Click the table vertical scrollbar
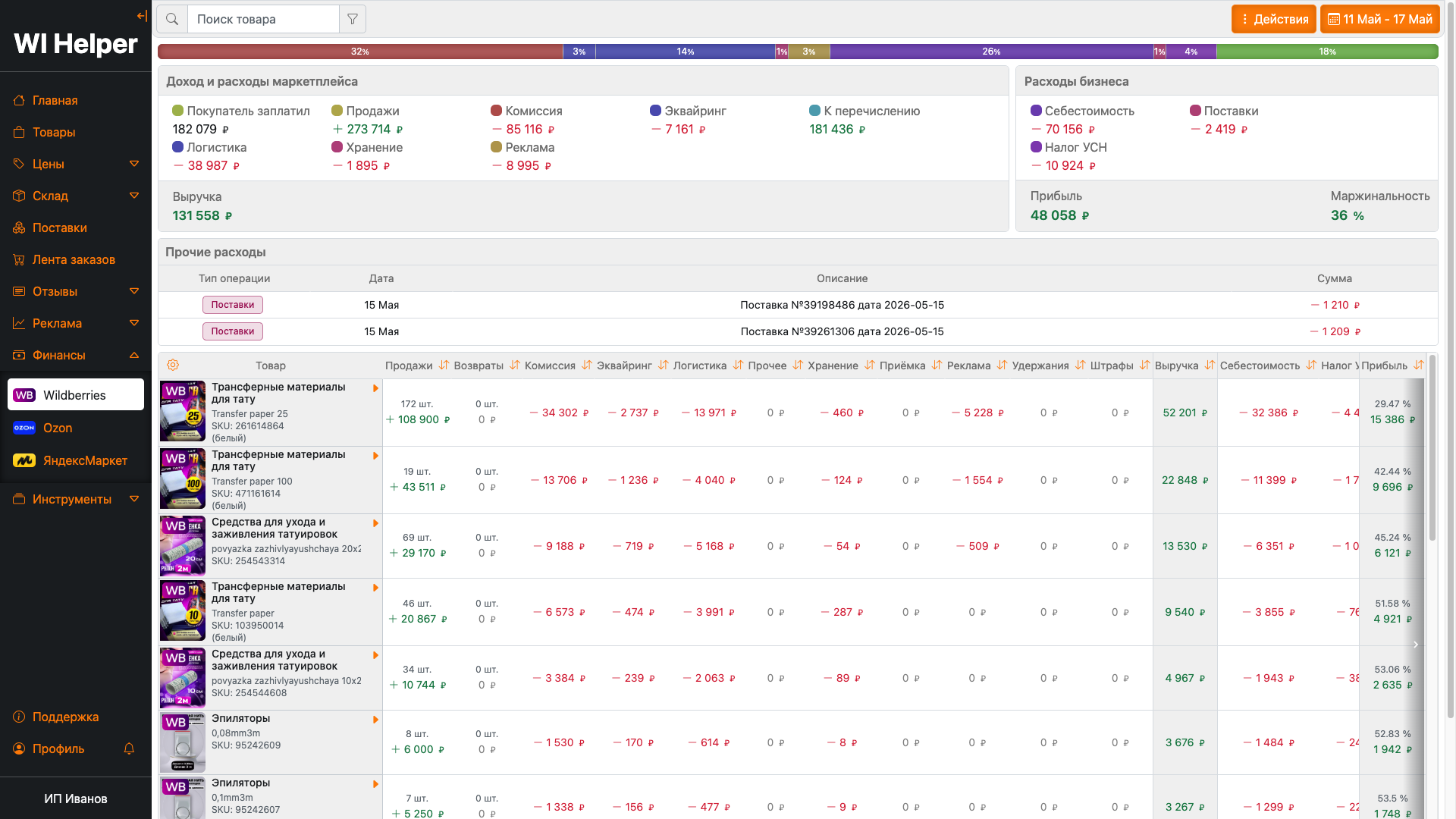Screen dimensions: 1456x819 click(x=1432, y=447)
